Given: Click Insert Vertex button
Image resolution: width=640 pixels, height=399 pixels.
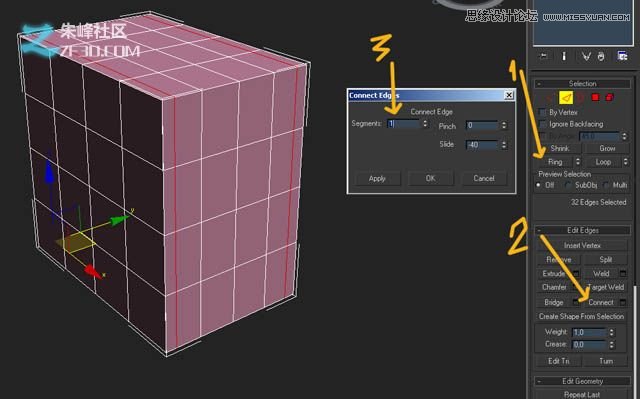Looking at the screenshot, I should (x=582, y=245).
